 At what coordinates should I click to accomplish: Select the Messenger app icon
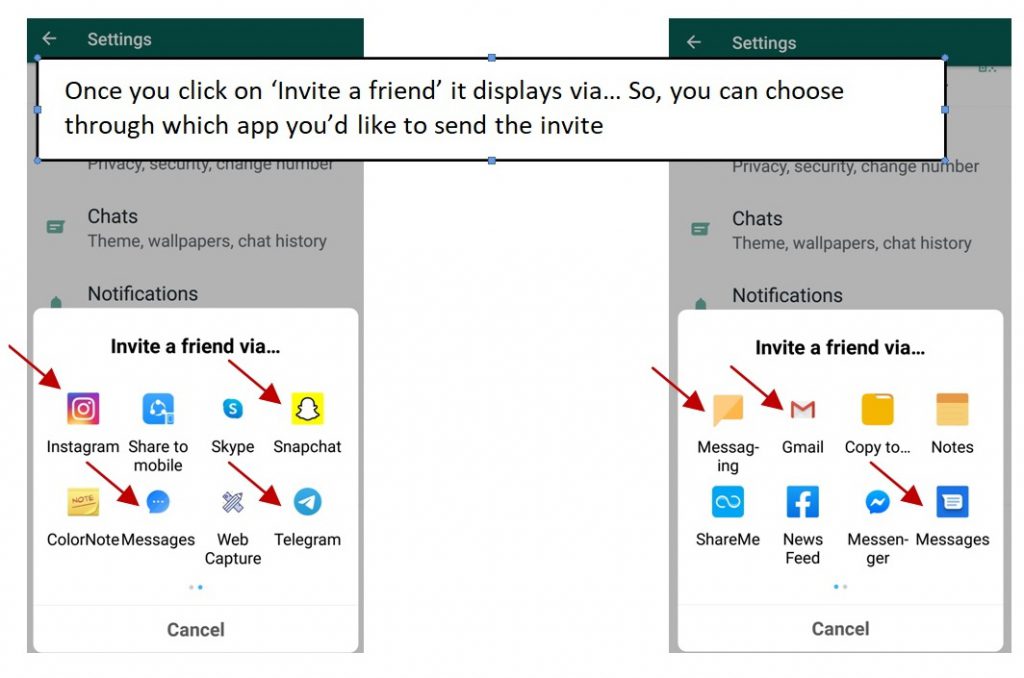coord(877,502)
